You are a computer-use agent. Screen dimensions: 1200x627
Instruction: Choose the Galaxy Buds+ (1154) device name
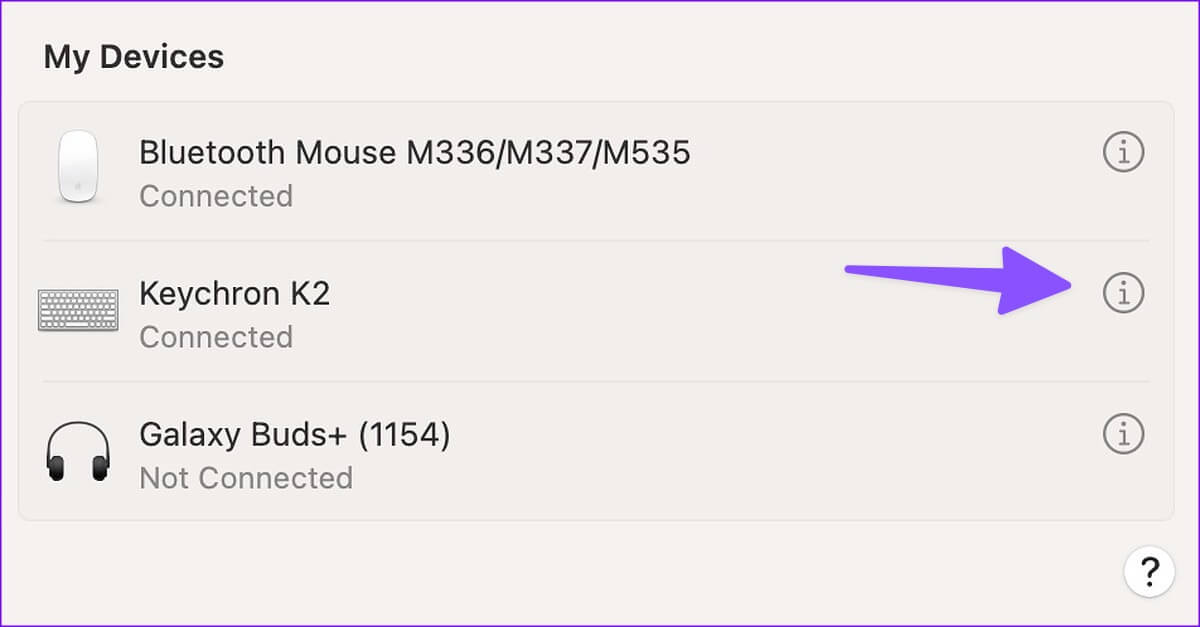pyautogui.click(x=294, y=435)
